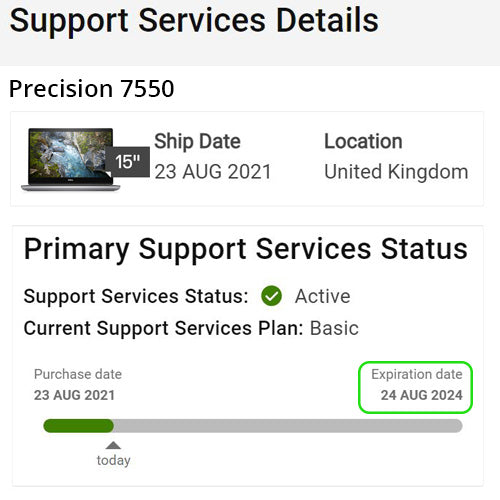The height and width of the screenshot is (500, 500).
Task: Select the 23 AUG 2021 purchase date value
Action: pyautogui.click(x=74, y=395)
